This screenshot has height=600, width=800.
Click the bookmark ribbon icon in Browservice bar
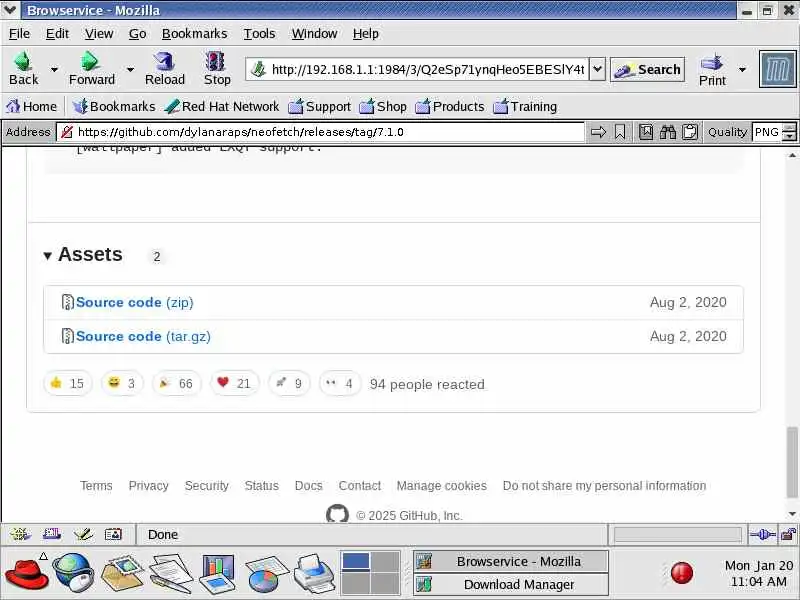(x=620, y=133)
